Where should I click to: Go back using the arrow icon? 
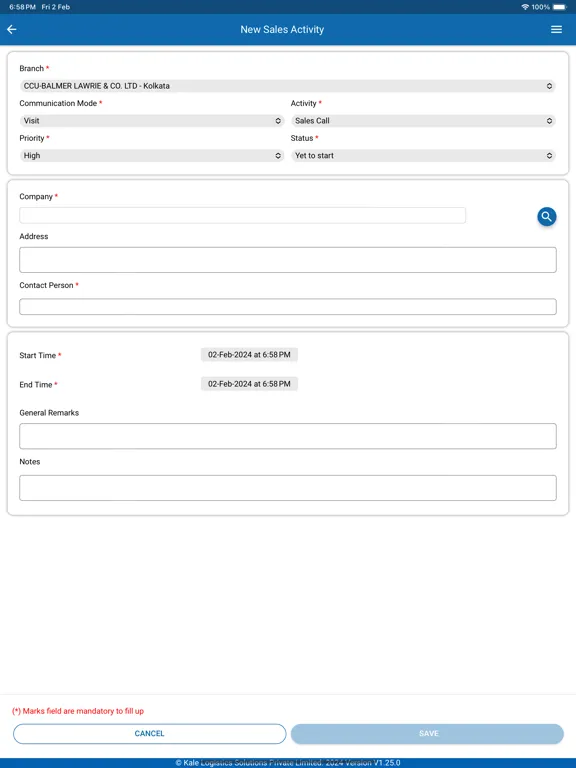tap(12, 29)
